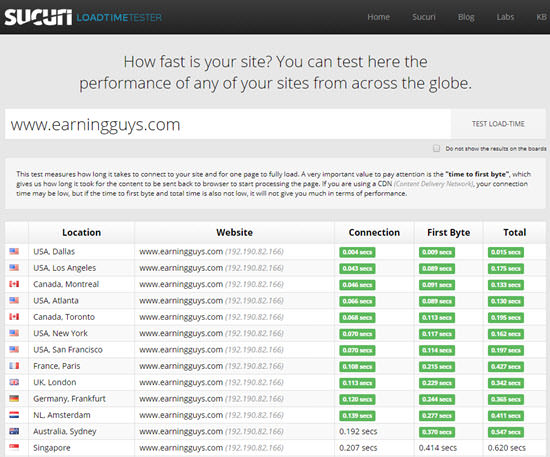550x457 pixels.
Task: Click the France flag beside Paris
Action: [14, 366]
